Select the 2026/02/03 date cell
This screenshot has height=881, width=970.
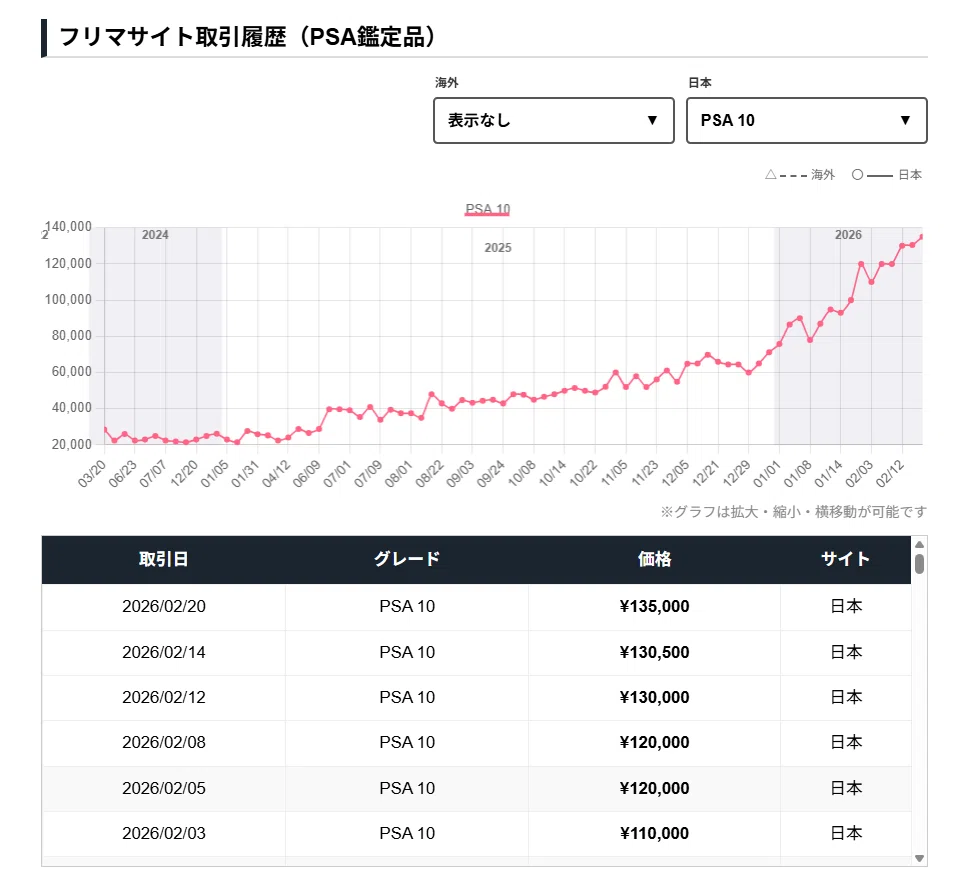click(x=164, y=833)
